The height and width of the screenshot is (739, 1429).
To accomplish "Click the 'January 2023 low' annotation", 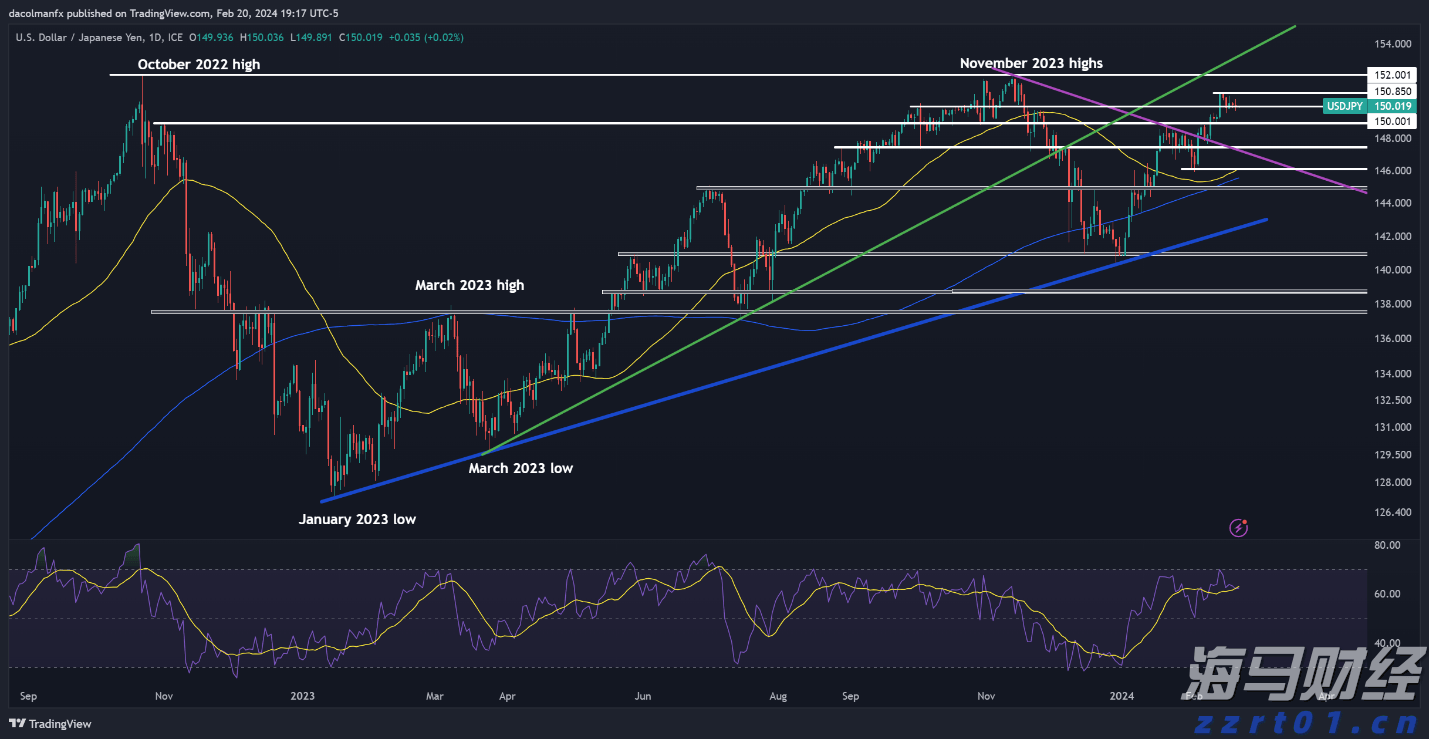I will coord(357,519).
